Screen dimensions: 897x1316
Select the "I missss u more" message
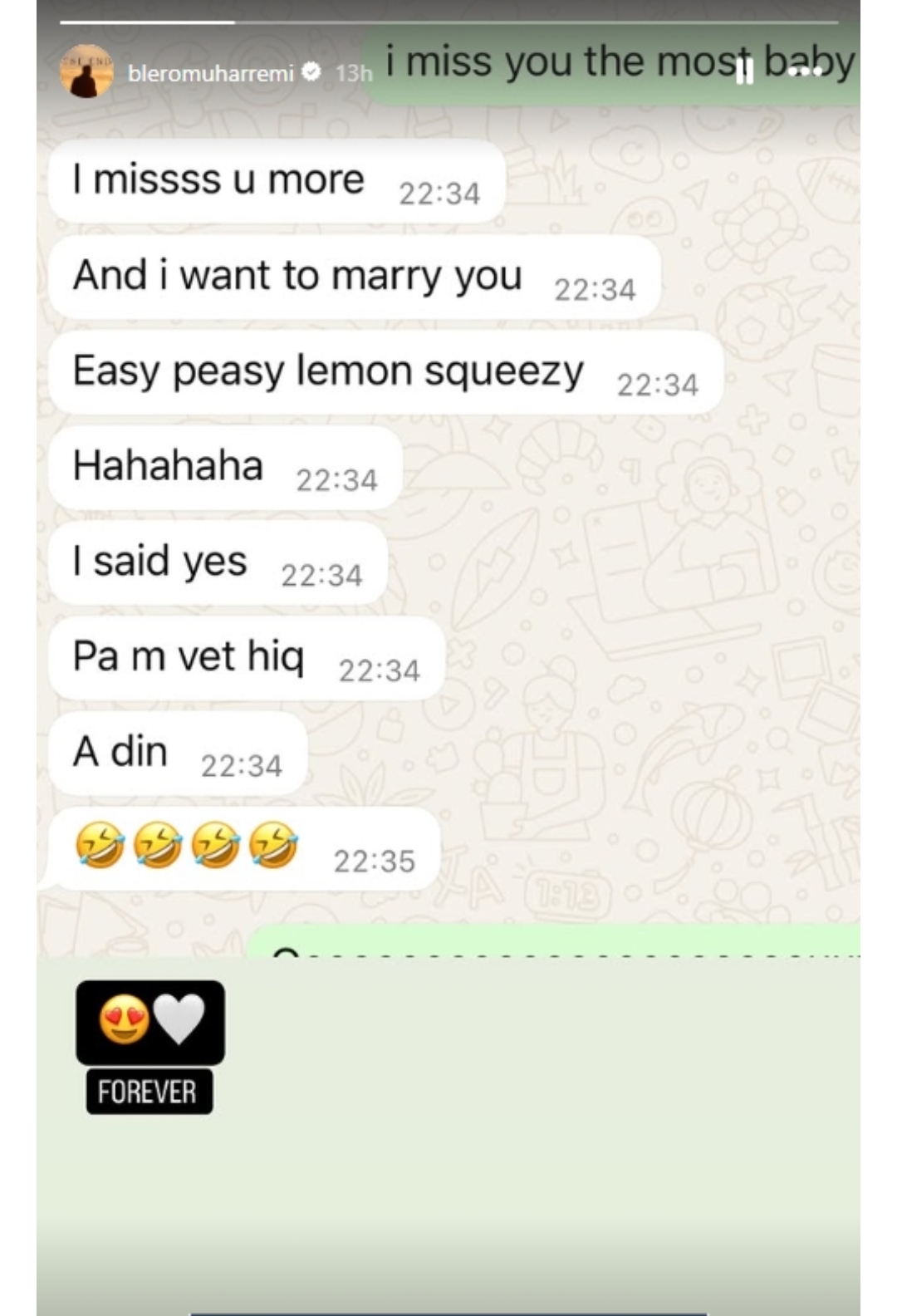(x=277, y=181)
